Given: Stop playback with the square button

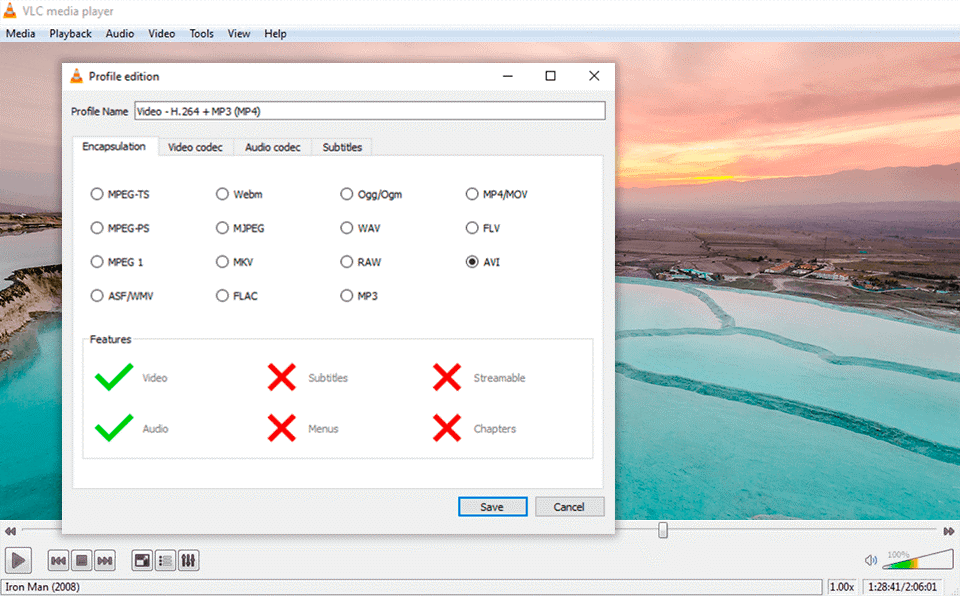Looking at the screenshot, I should point(81,560).
